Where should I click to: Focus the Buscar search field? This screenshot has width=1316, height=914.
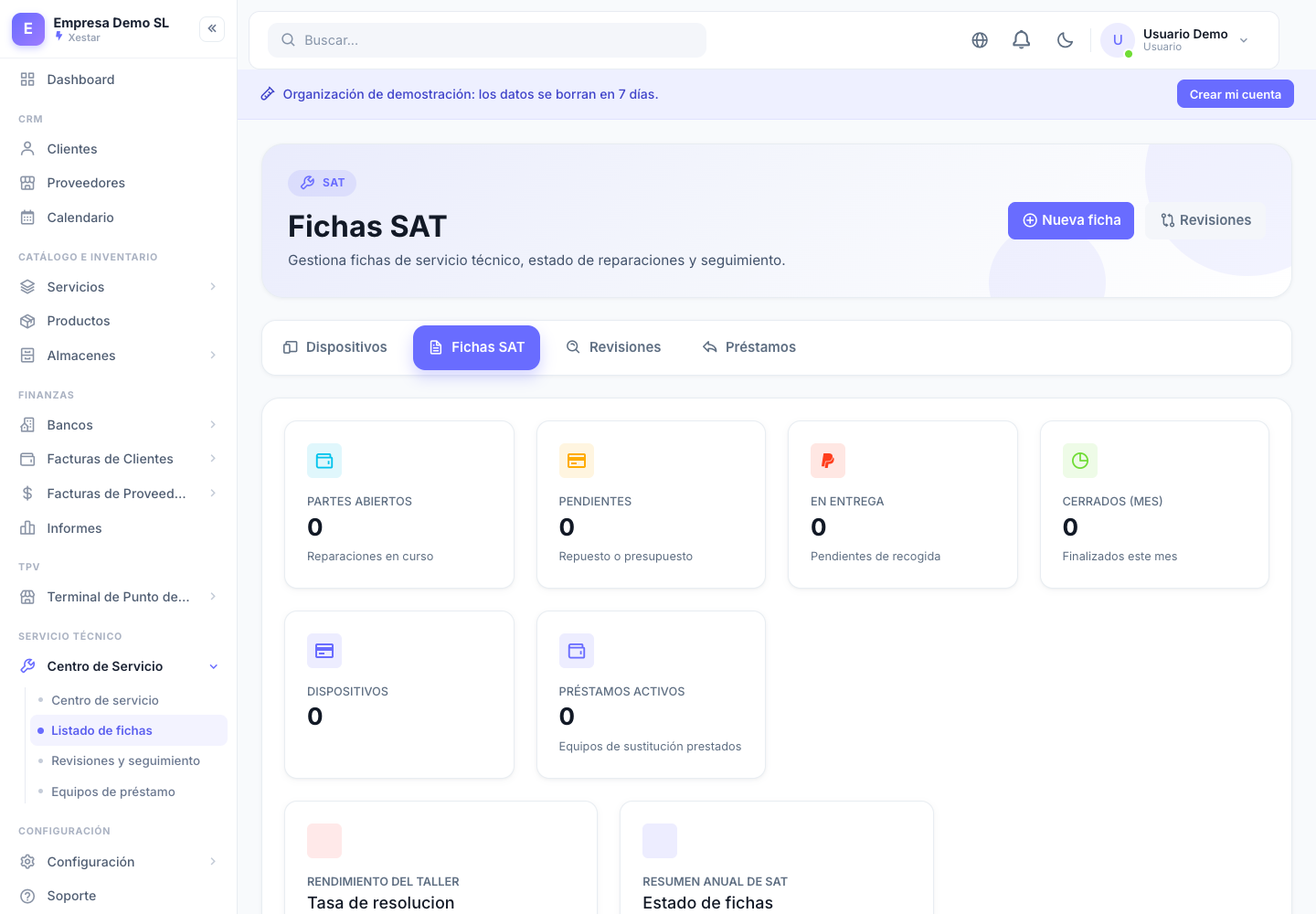coord(487,40)
